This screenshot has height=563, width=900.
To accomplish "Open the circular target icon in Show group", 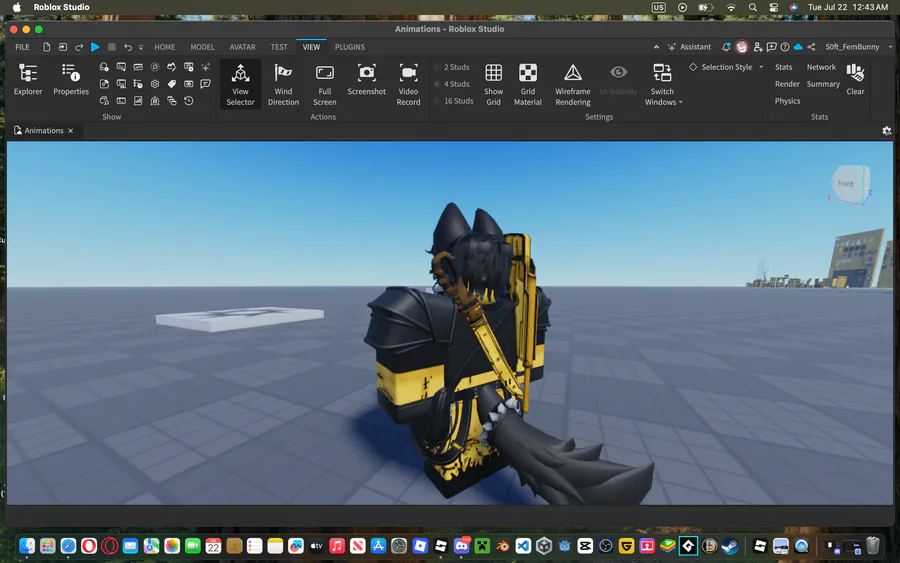I will tap(155, 67).
